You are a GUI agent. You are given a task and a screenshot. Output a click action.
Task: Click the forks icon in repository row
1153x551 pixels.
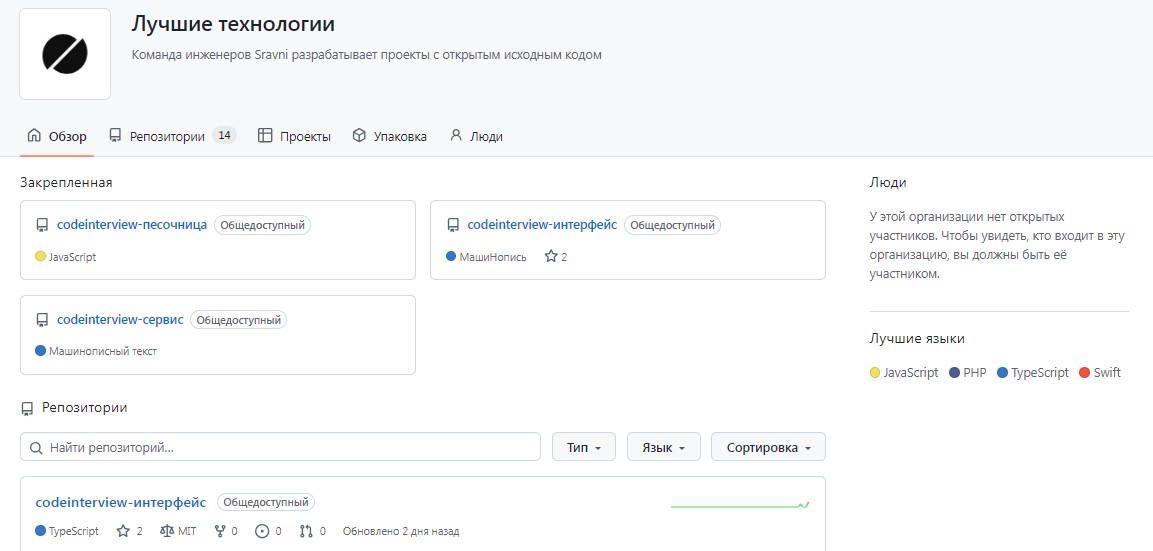[x=220, y=531]
